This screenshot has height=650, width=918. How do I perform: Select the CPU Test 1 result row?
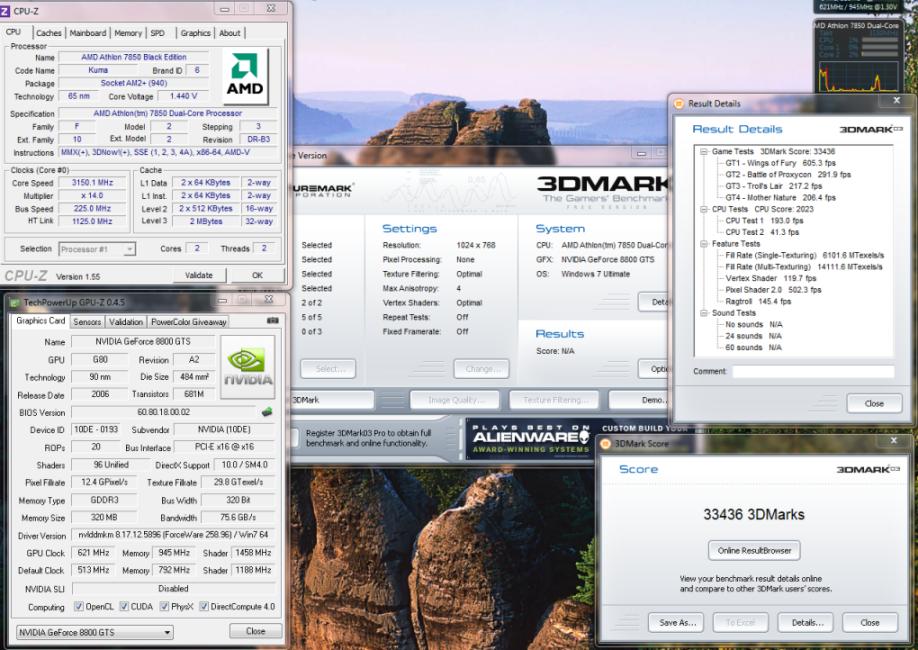tap(764, 221)
